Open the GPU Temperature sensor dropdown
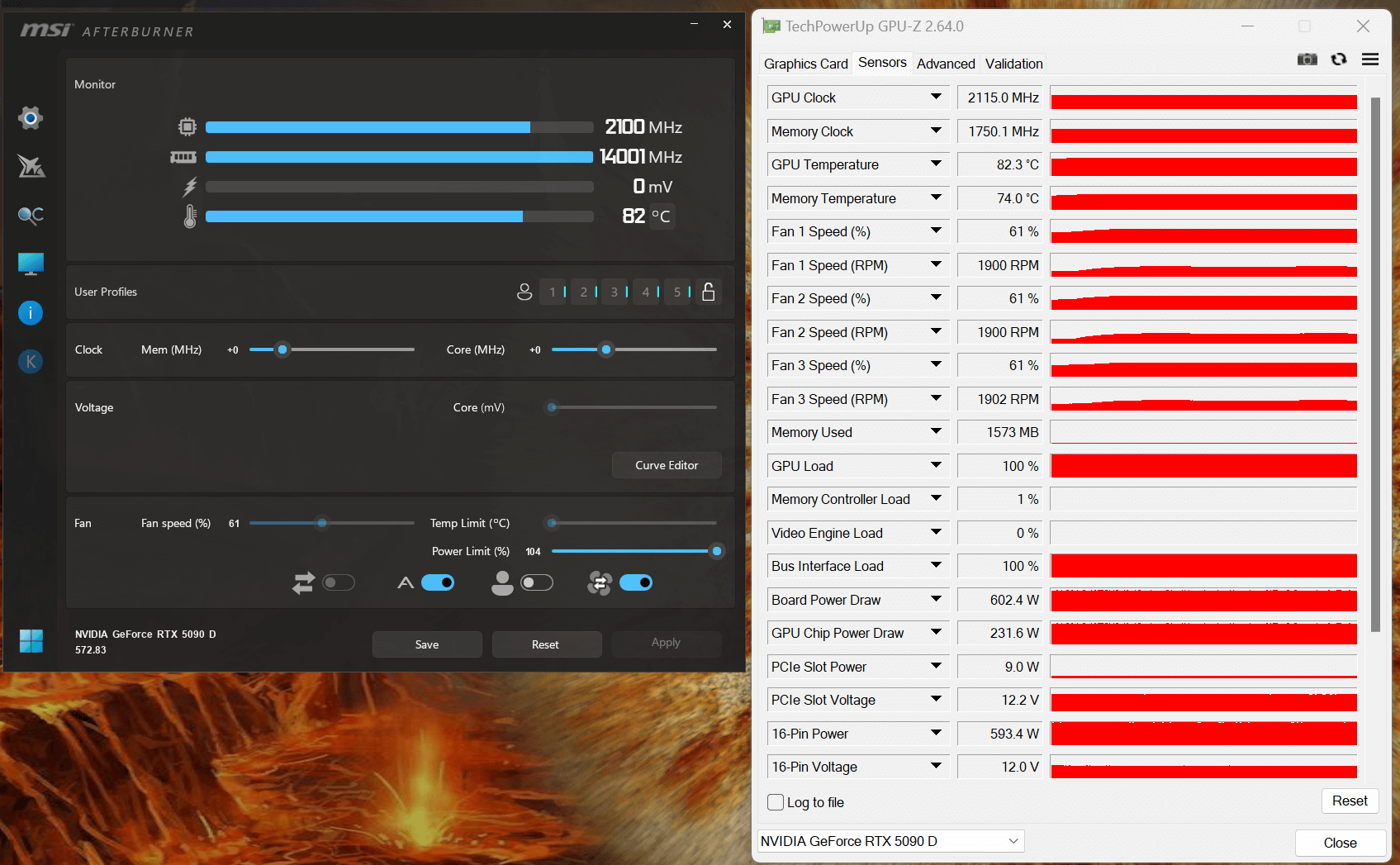This screenshot has height=865, width=1400. tap(936, 164)
